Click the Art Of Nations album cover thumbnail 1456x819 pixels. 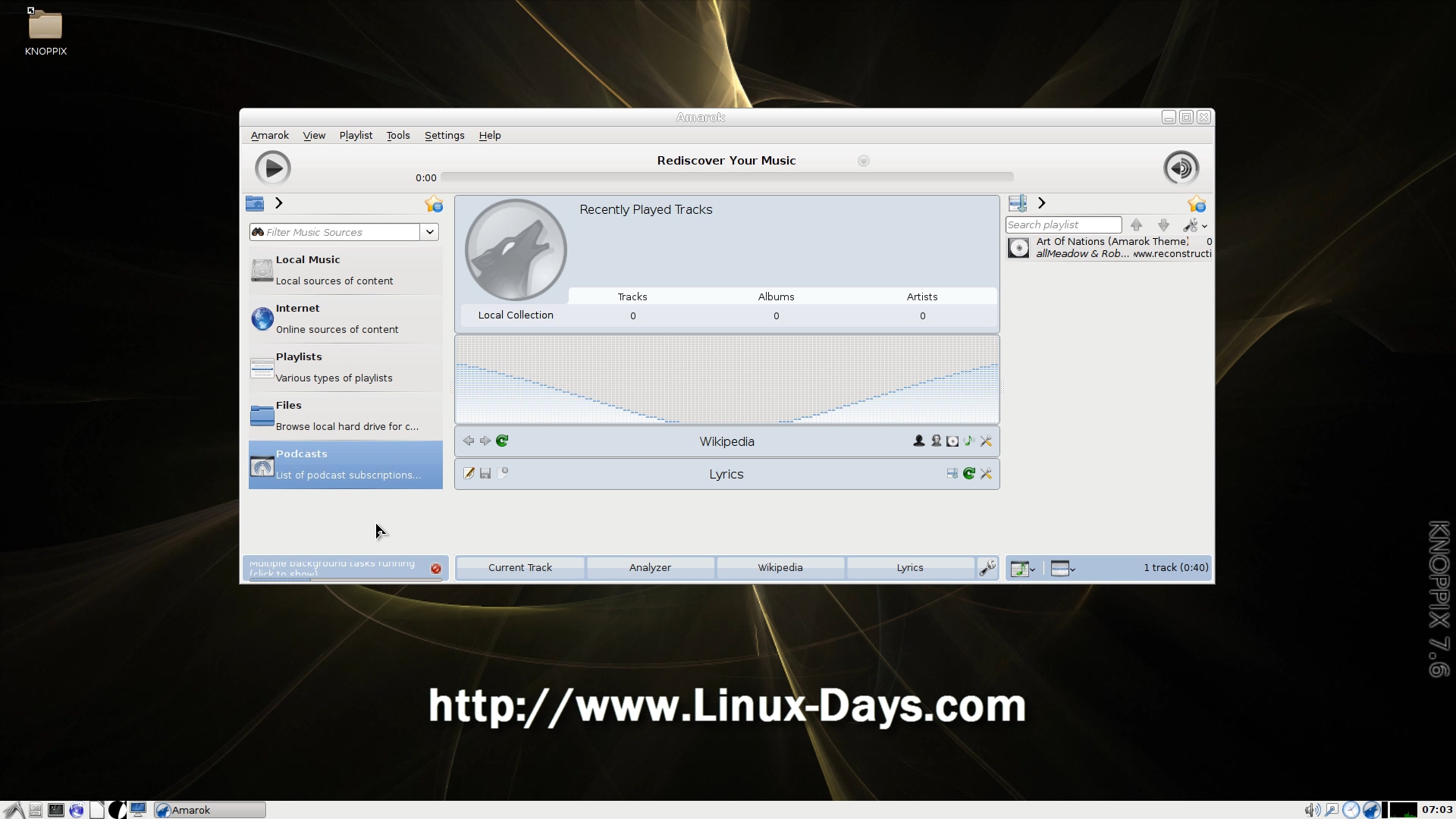pos(1018,248)
